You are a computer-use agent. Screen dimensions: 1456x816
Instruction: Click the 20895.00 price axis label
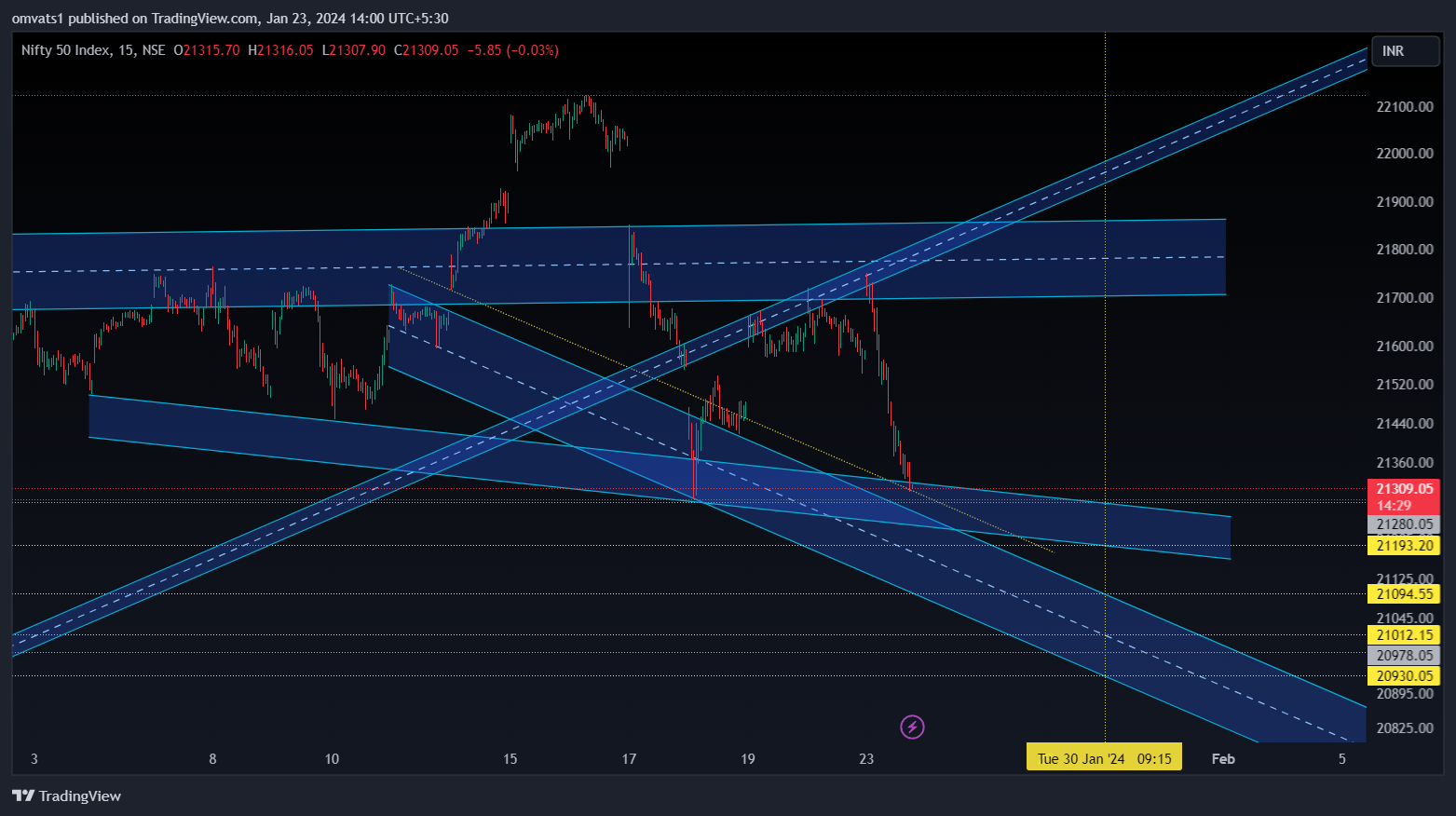point(1404,694)
